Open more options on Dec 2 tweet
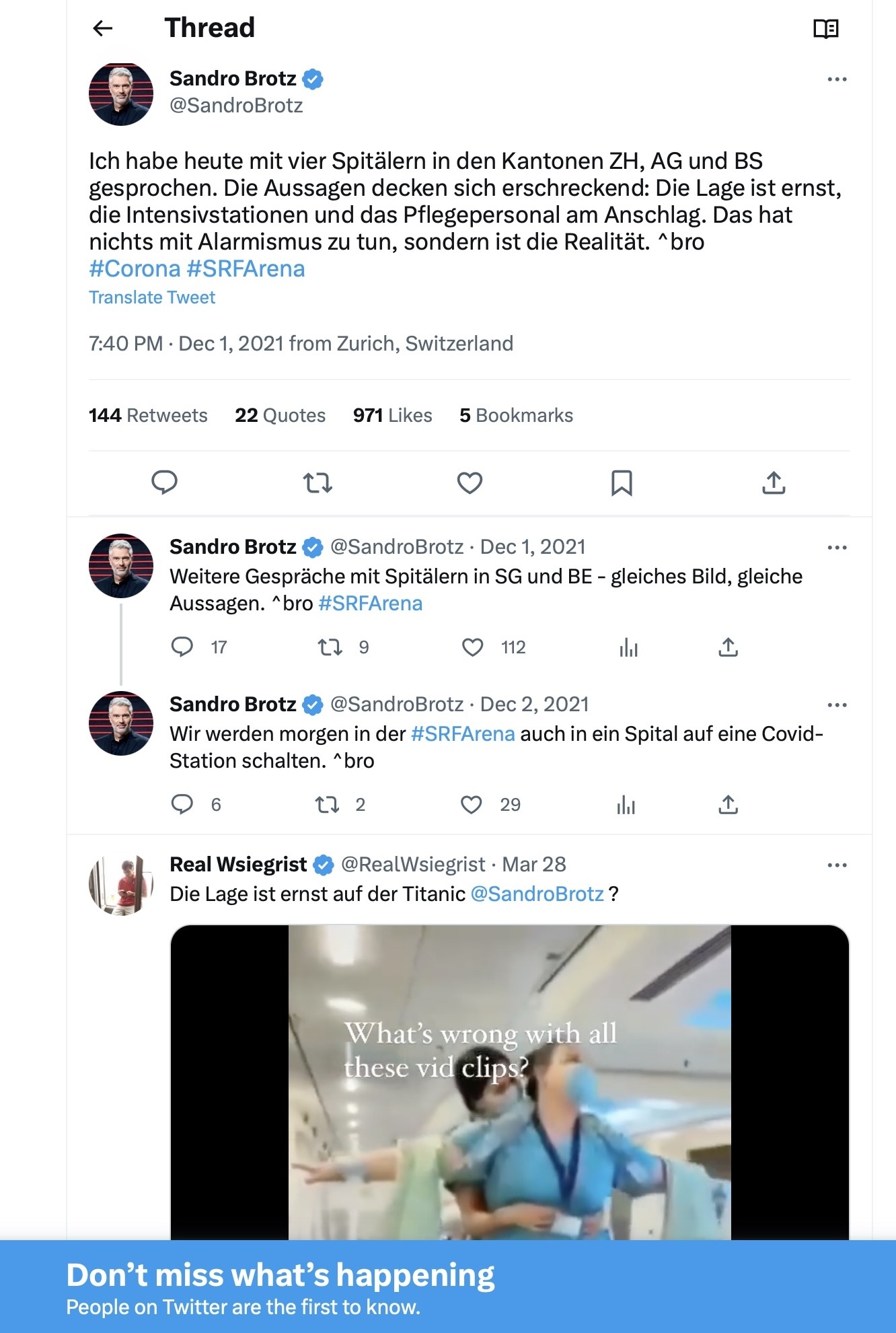This screenshot has width=896, height=1333. coord(837,705)
